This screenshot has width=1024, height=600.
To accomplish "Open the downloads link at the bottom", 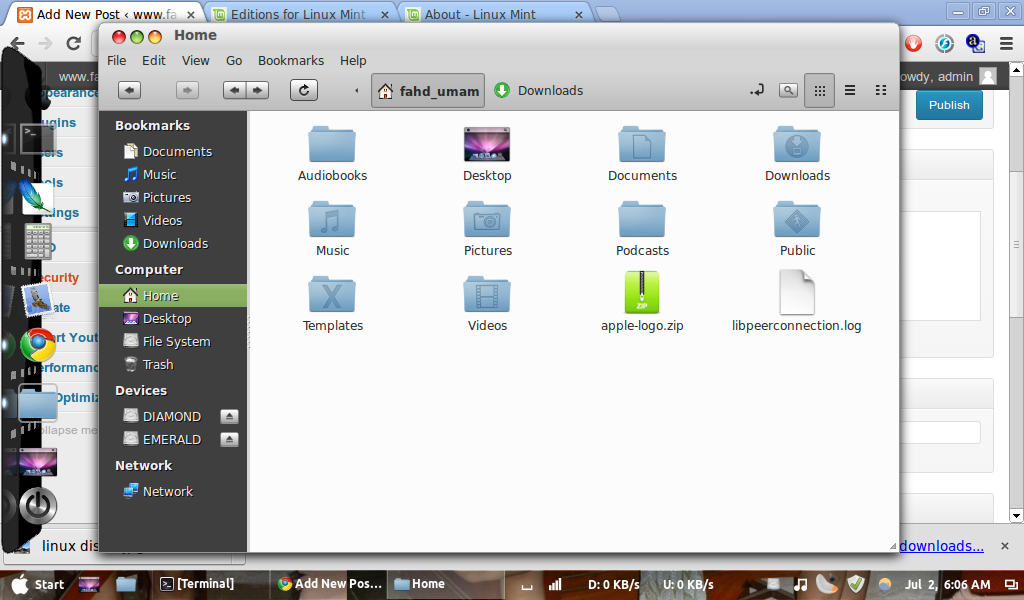I will pyautogui.click(x=941, y=545).
